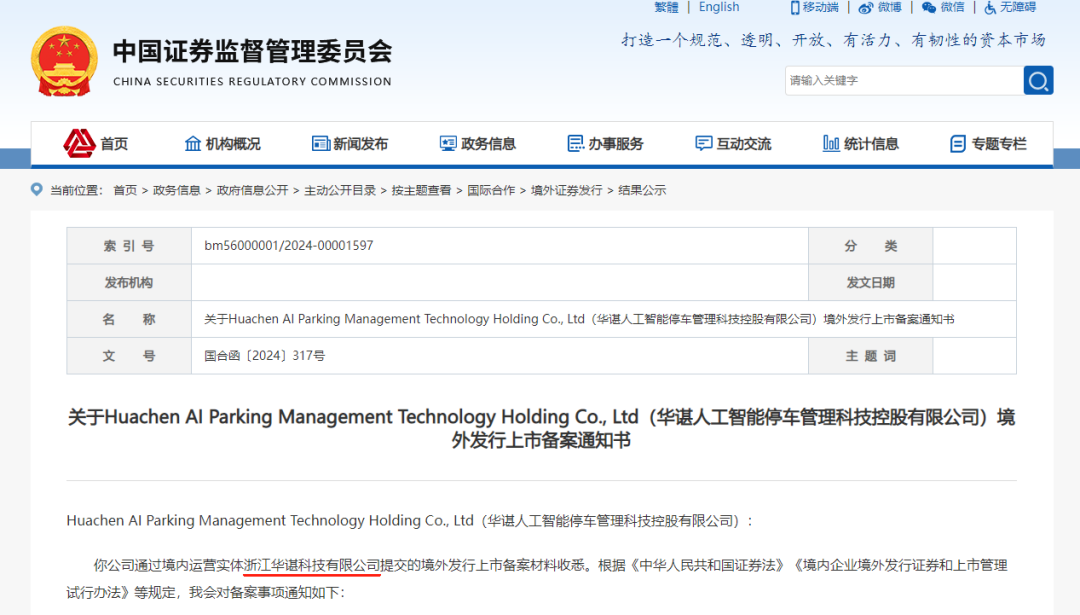Go to 首页 in the breadcrumb
The width and height of the screenshot is (1080, 615).
(x=125, y=190)
